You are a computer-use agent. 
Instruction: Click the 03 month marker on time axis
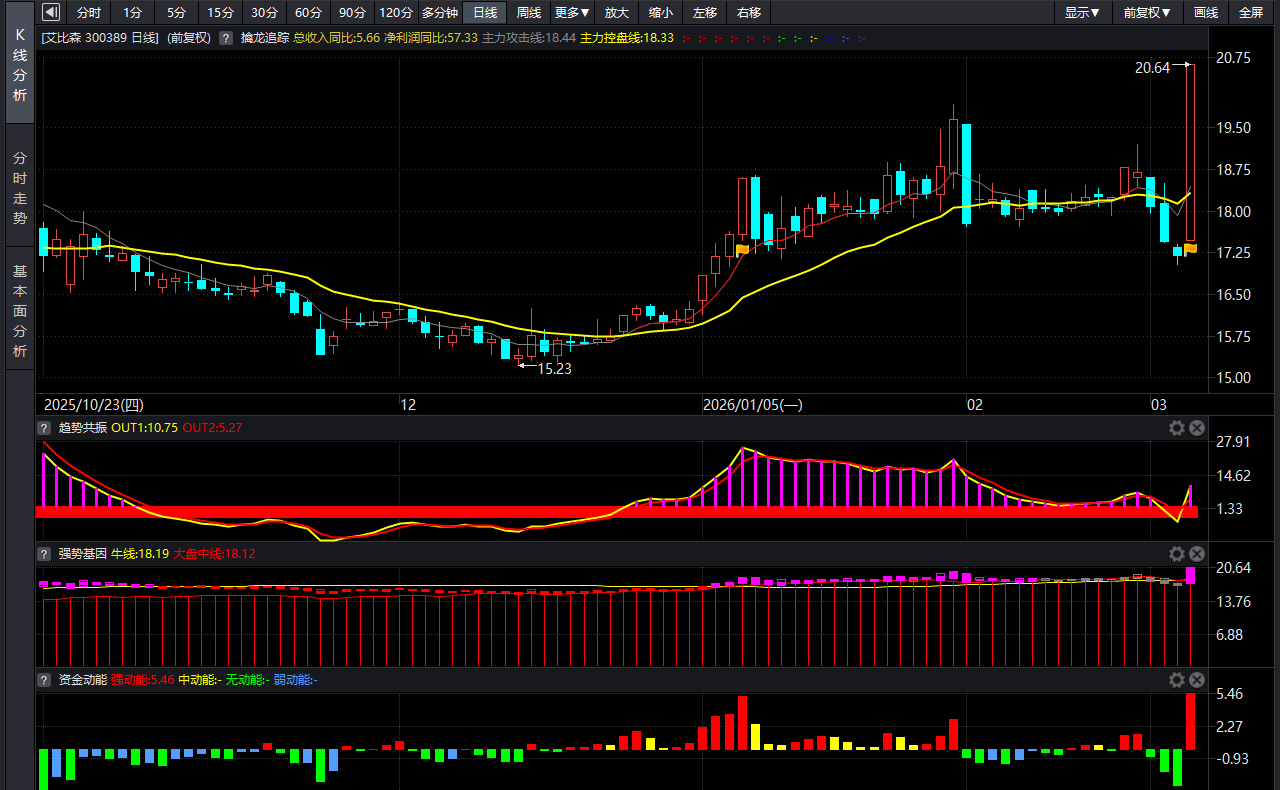tap(1159, 405)
